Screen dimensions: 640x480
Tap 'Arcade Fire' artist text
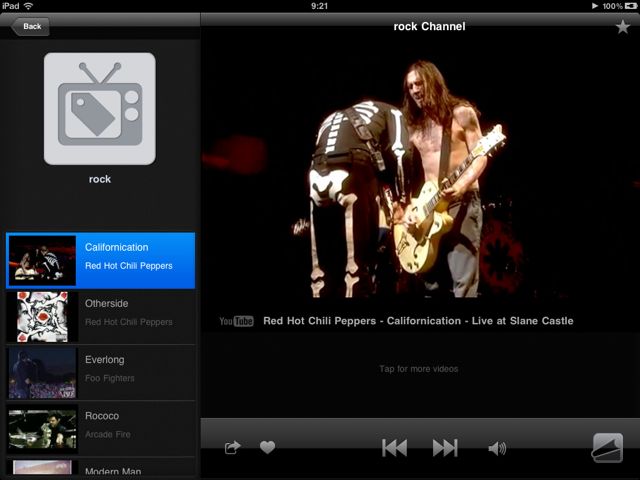pyautogui.click(x=108, y=434)
